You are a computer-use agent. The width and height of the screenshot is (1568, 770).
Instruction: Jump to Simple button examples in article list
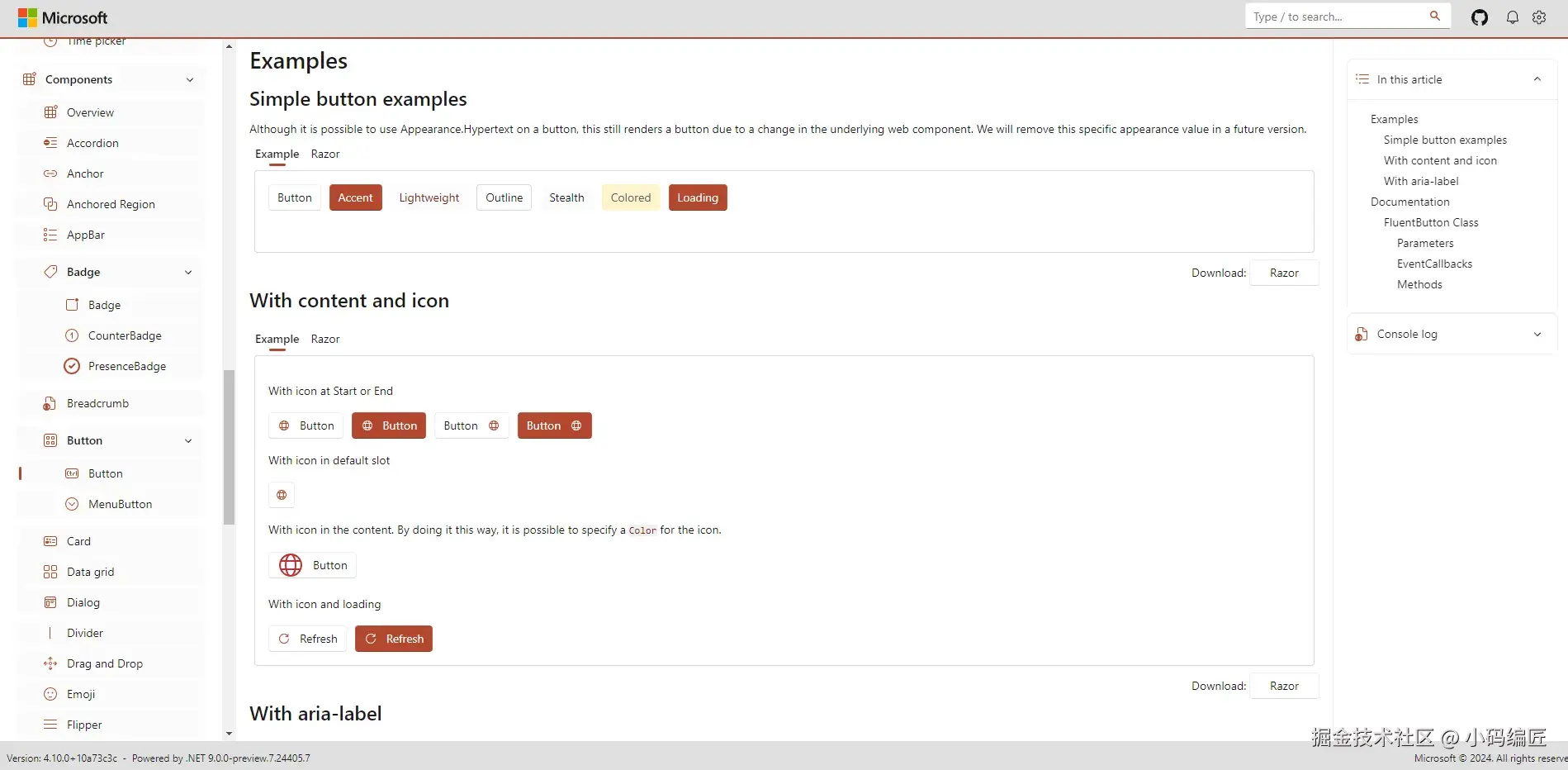(1445, 140)
